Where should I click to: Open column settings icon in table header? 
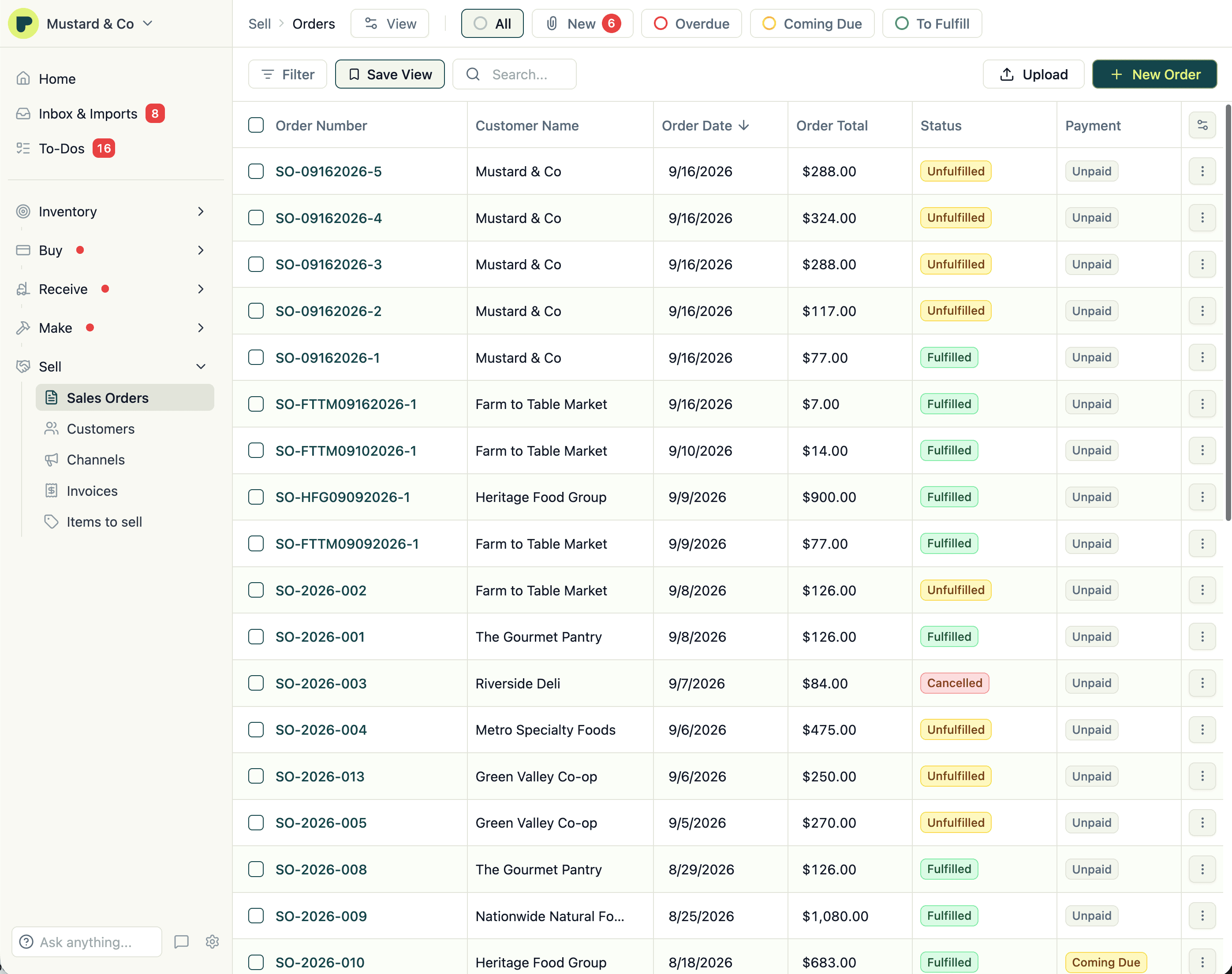[1202, 126]
